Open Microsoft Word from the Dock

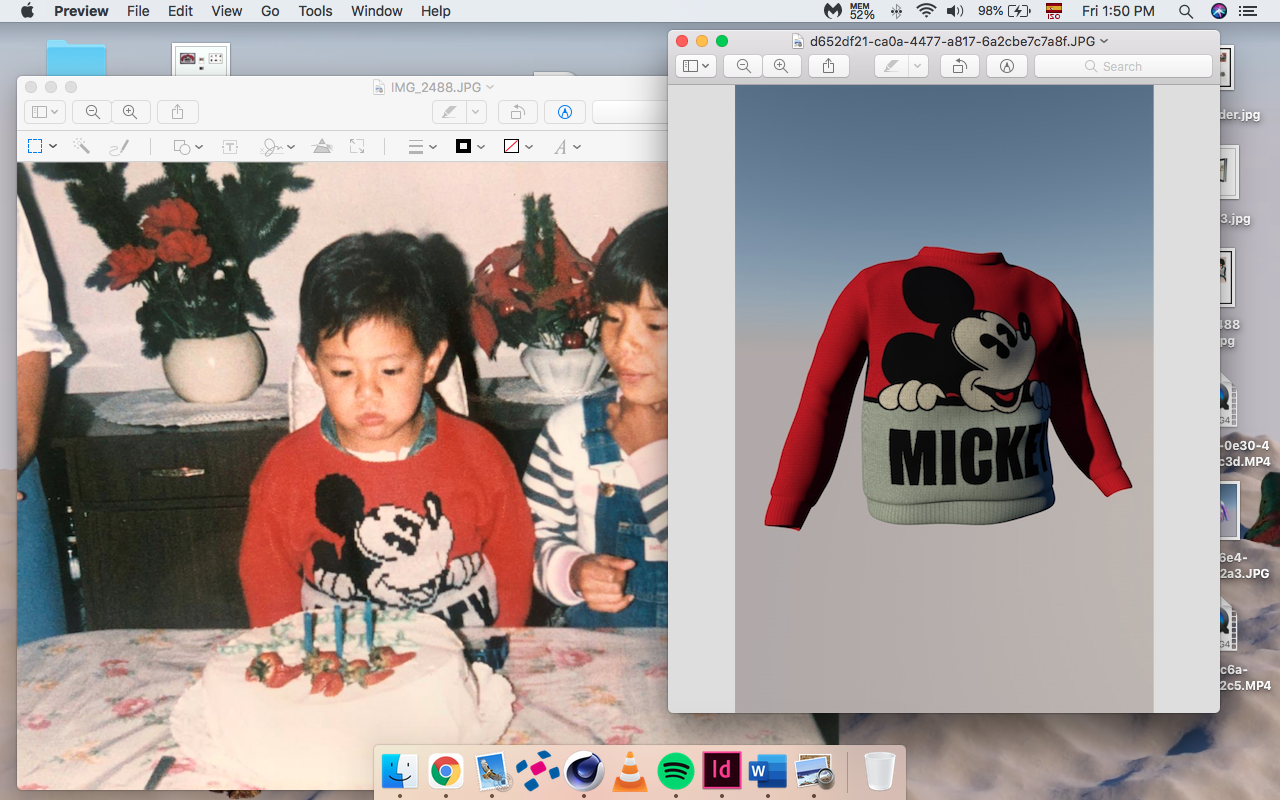768,771
